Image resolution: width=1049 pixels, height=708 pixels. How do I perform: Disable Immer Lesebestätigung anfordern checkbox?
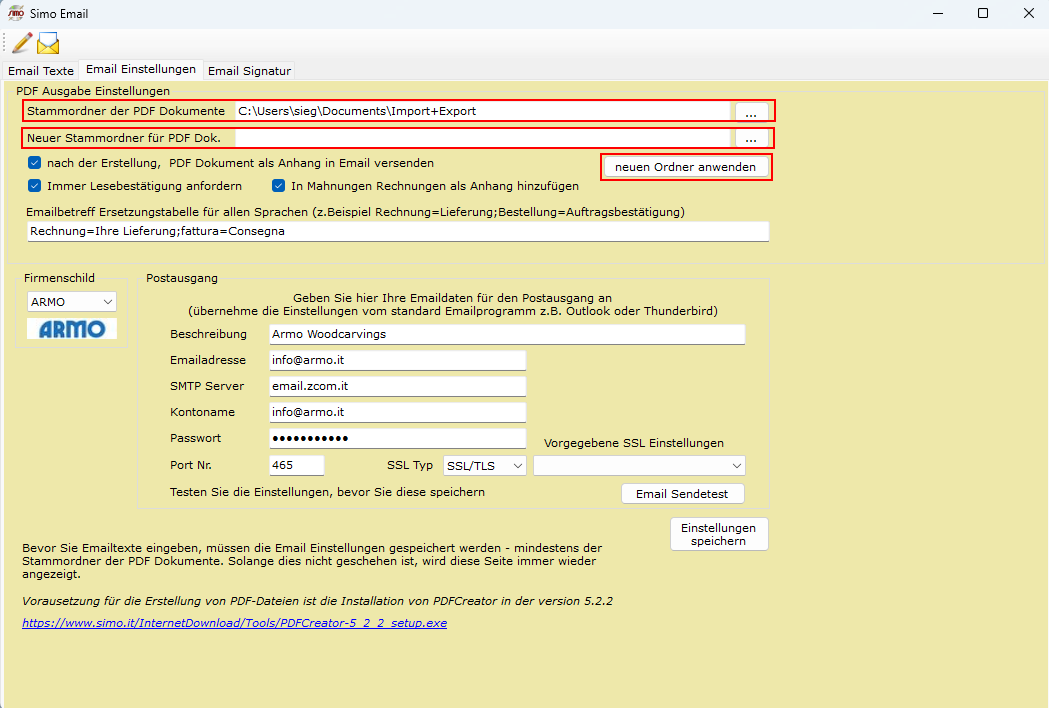pos(35,186)
